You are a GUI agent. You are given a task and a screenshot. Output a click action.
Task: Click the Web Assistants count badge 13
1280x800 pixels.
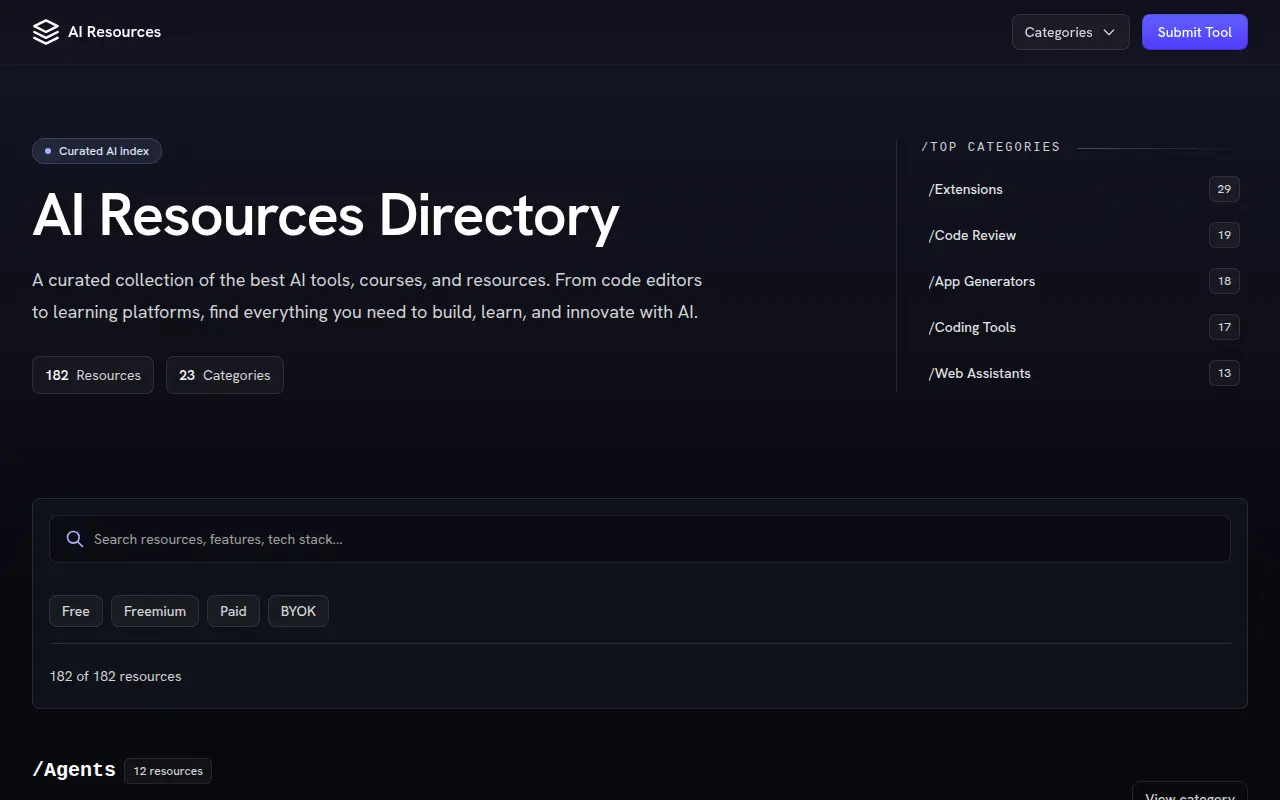point(1224,373)
